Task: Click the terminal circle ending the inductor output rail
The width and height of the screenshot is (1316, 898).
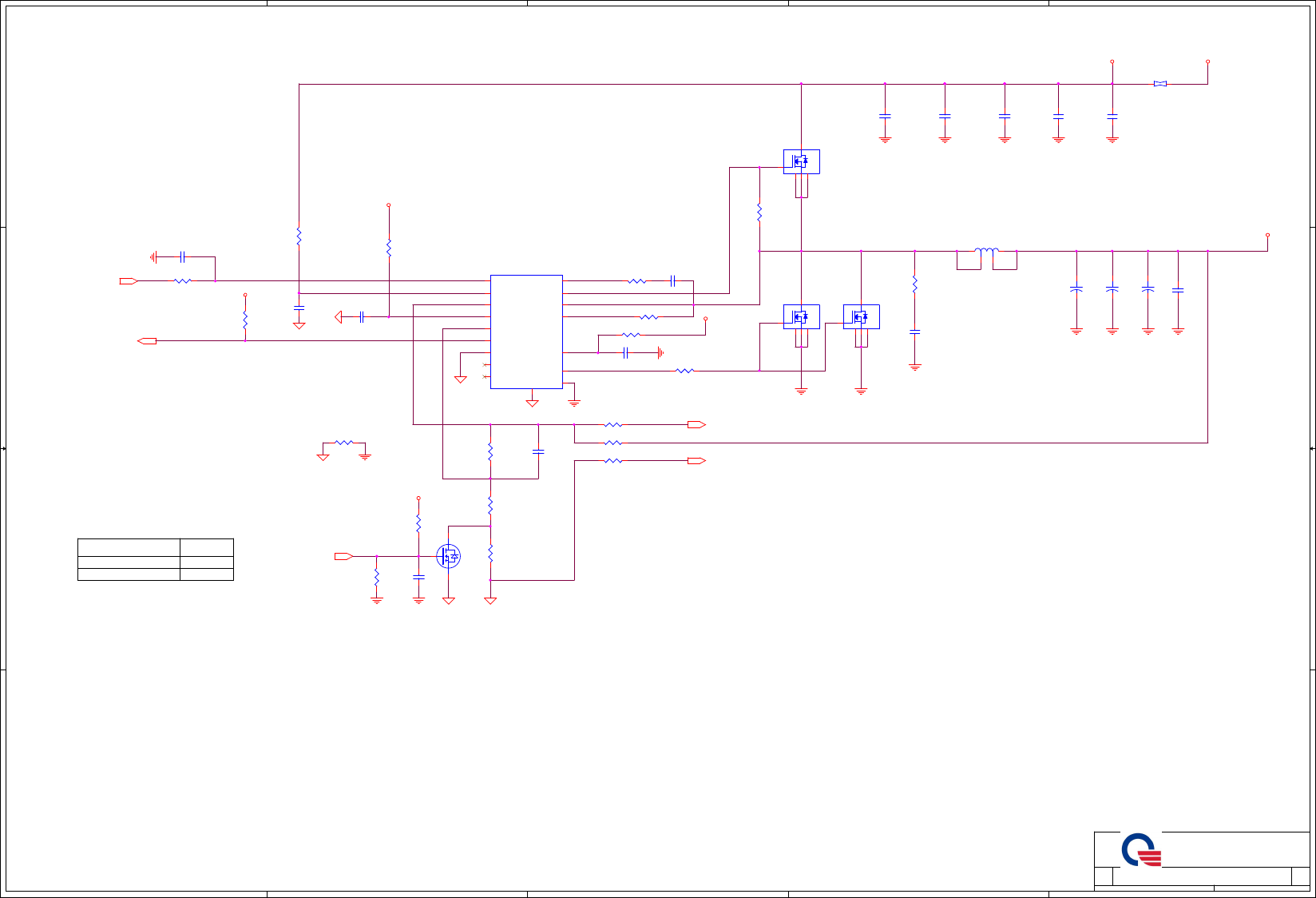Action: (1267, 235)
